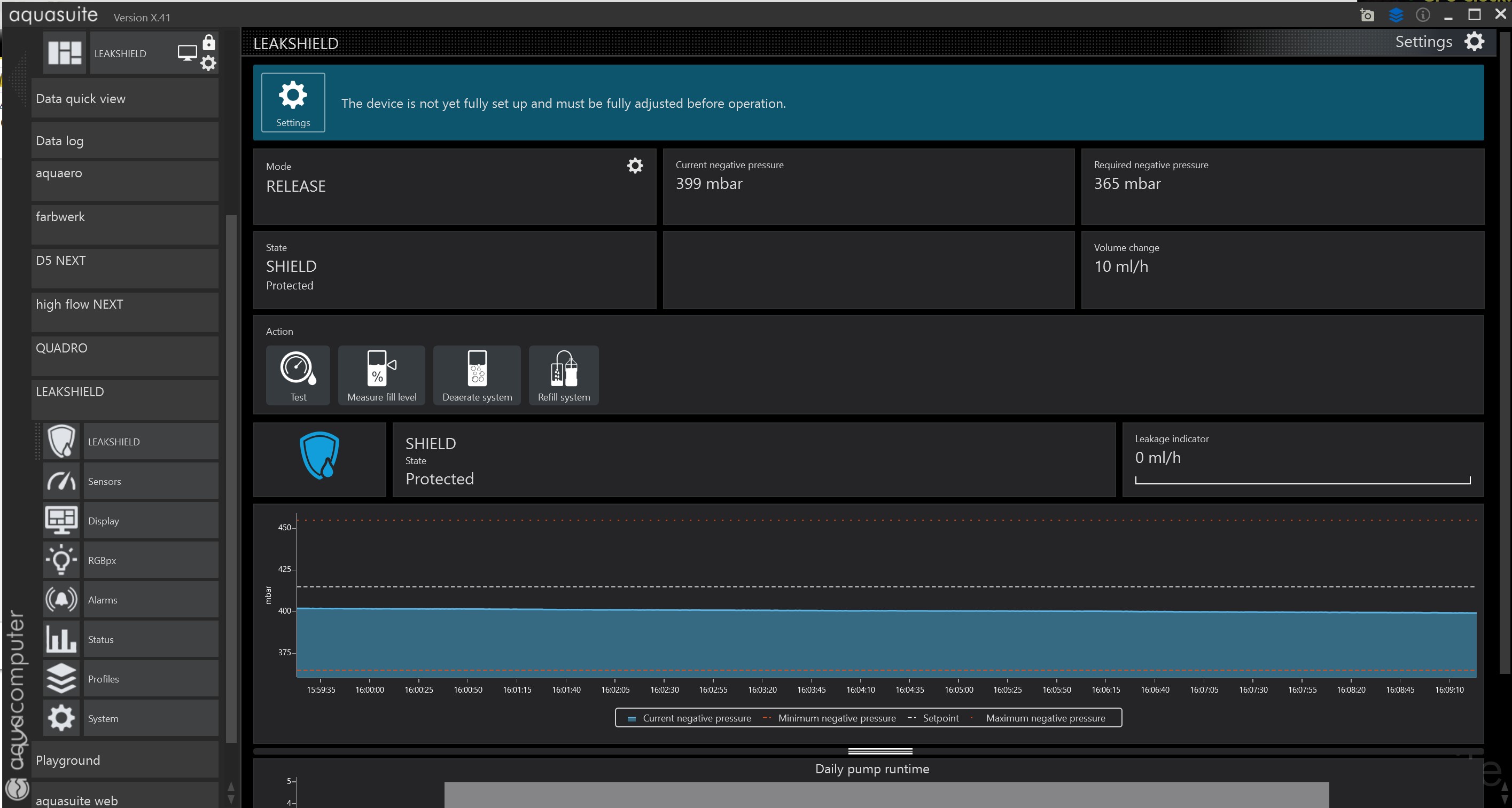Image resolution: width=1512 pixels, height=808 pixels.
Task: Open the overview pages dashboard icon
Action: [x=65, y=53]
